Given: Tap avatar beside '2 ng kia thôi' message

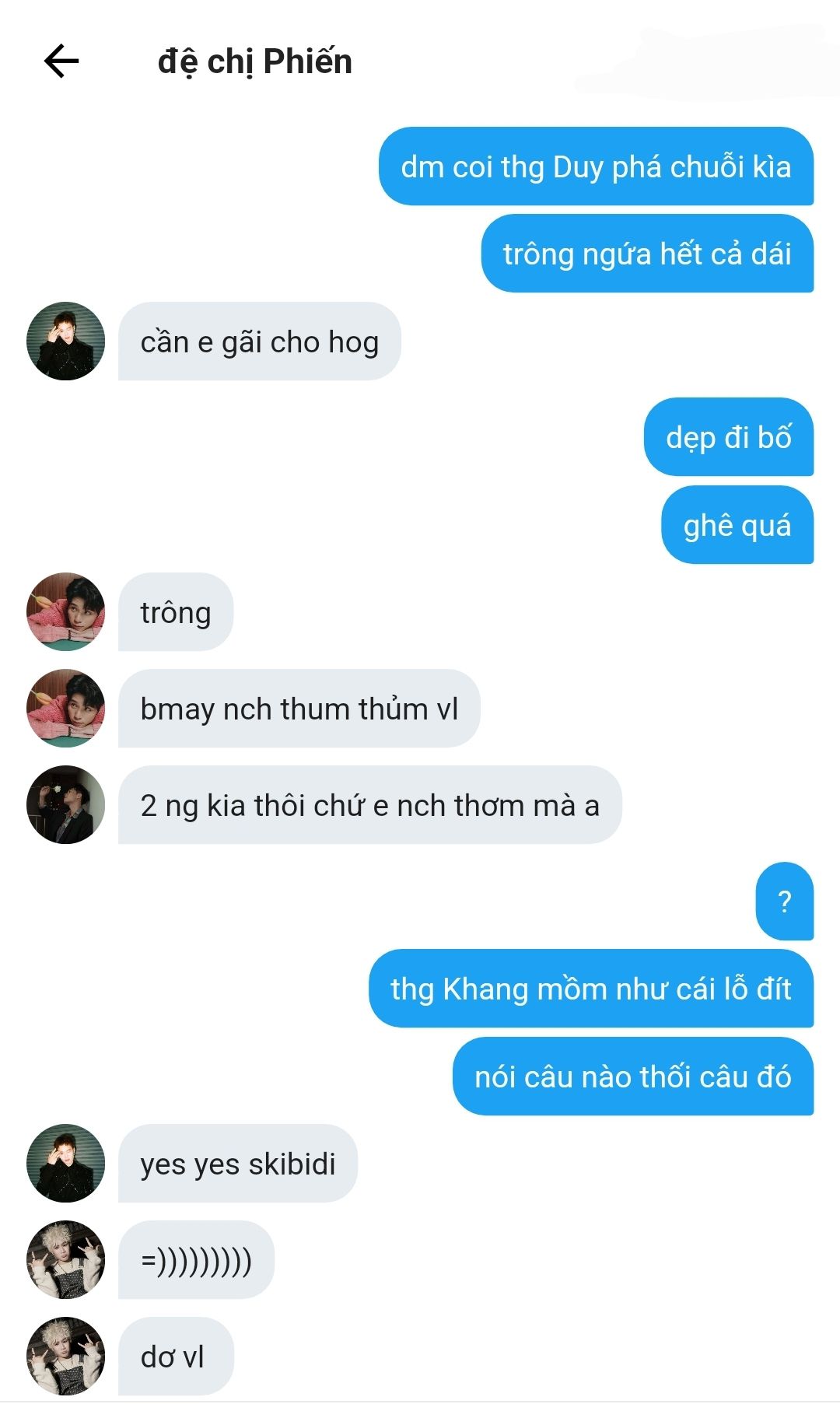Looking at the screenshot, I should click(x=65, y=804).
